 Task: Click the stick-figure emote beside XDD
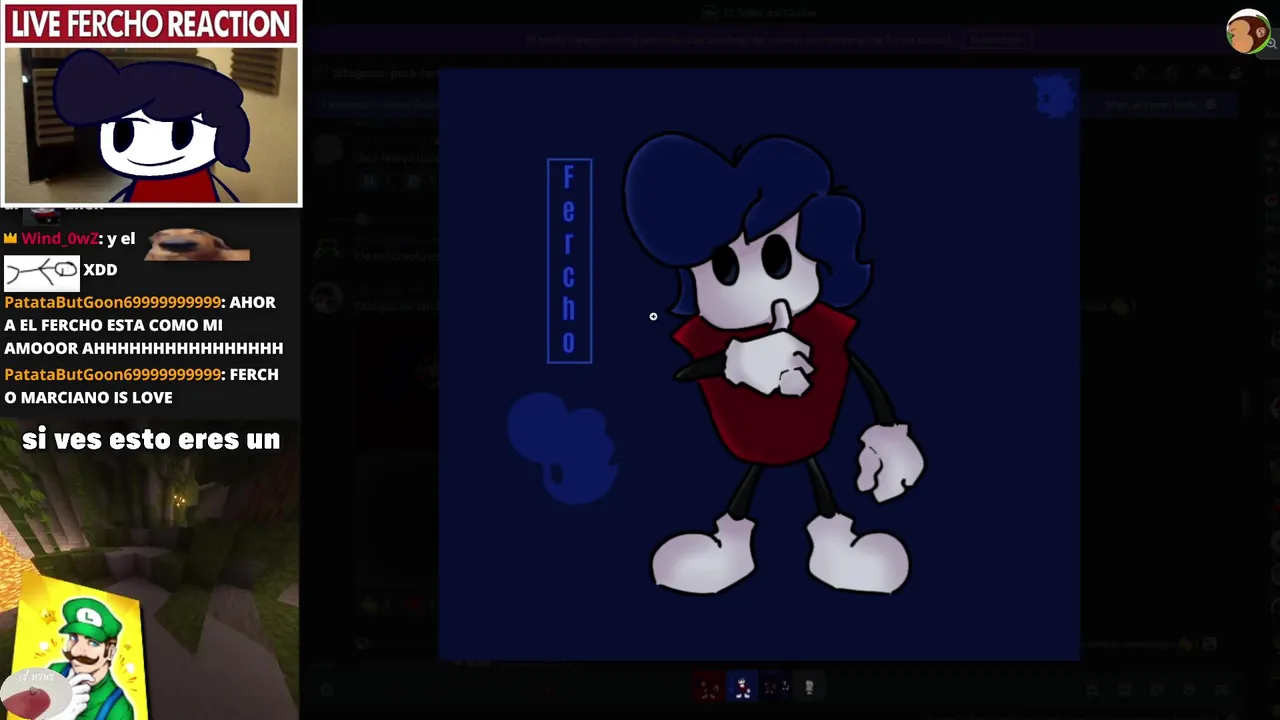[41, 272]
